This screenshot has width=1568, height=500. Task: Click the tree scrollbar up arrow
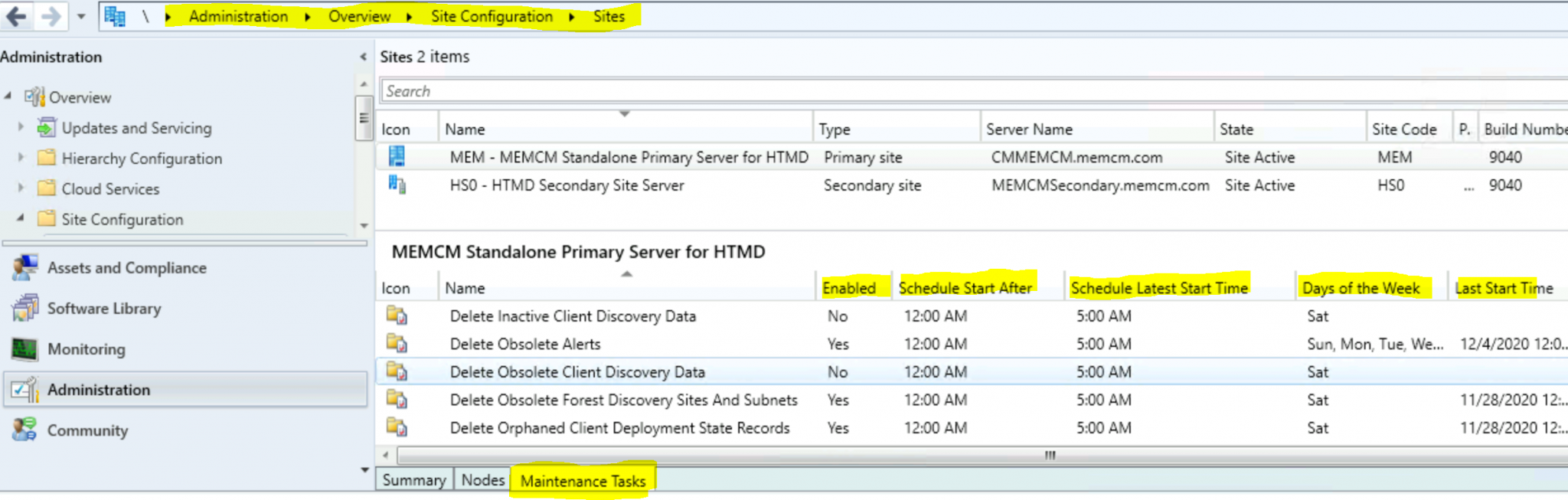pos(364,84)
